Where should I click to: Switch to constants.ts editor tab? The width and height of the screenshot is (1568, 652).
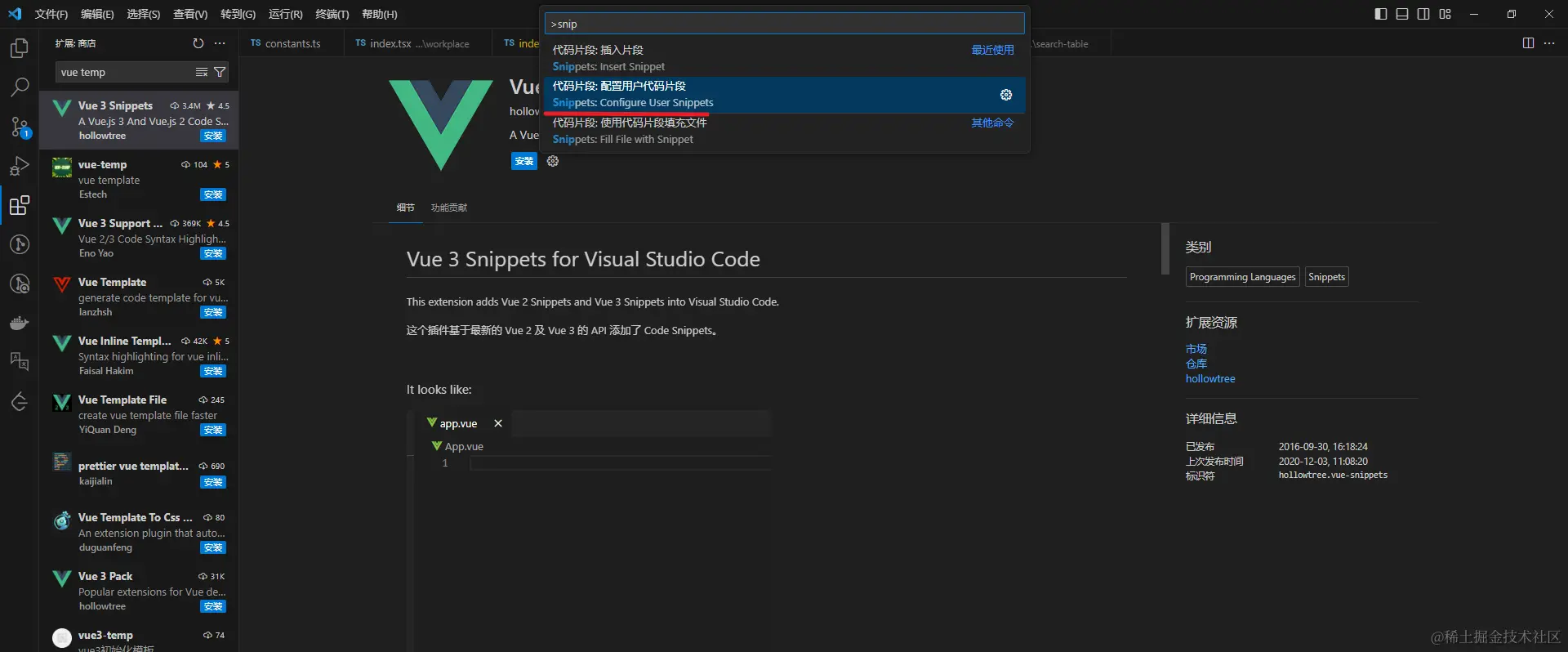(x=291, y=43)
